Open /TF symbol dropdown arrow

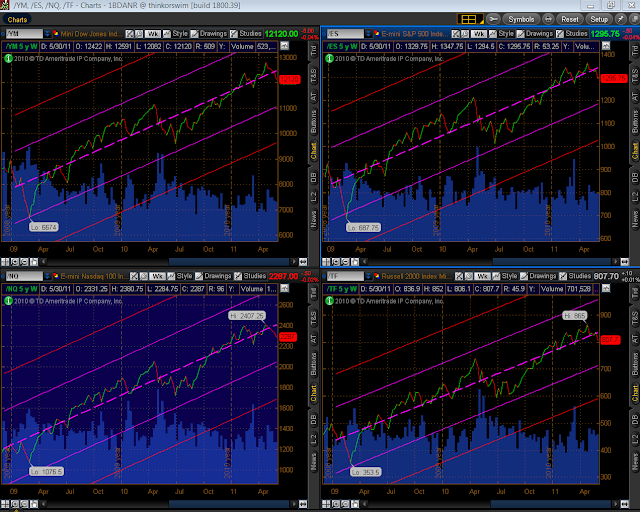click(369, 276)
